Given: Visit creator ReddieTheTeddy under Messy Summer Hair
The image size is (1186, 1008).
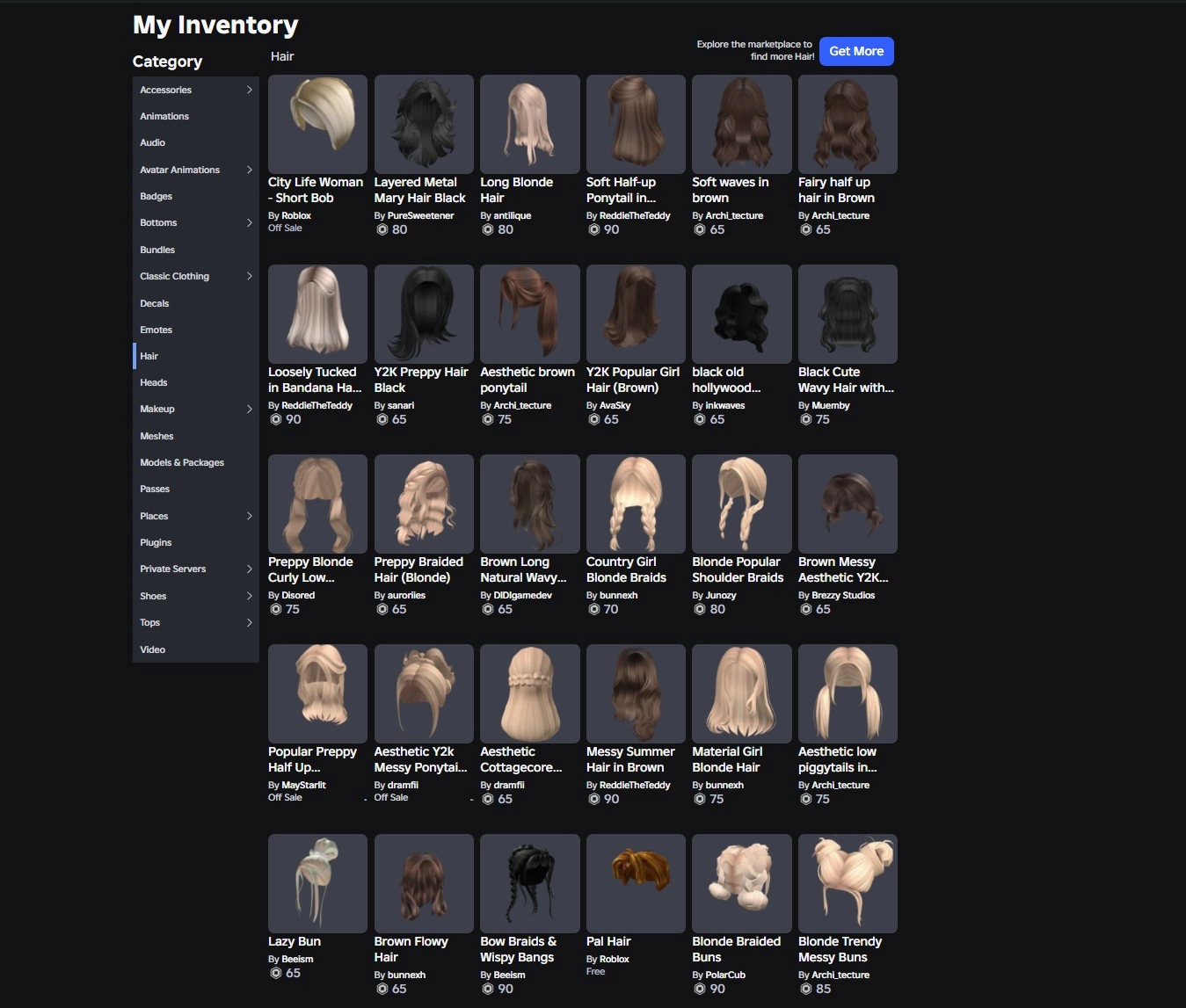Looking at the screenshot, I should tap(635, 785).
